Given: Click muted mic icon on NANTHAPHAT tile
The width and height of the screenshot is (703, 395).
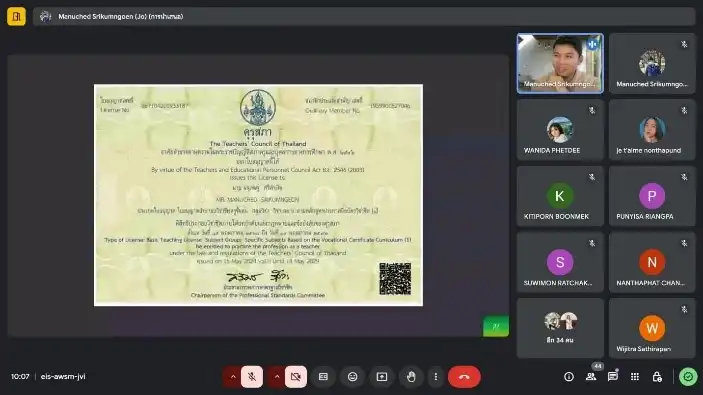Looking at the screenshot, I should [x=684, y=243].
